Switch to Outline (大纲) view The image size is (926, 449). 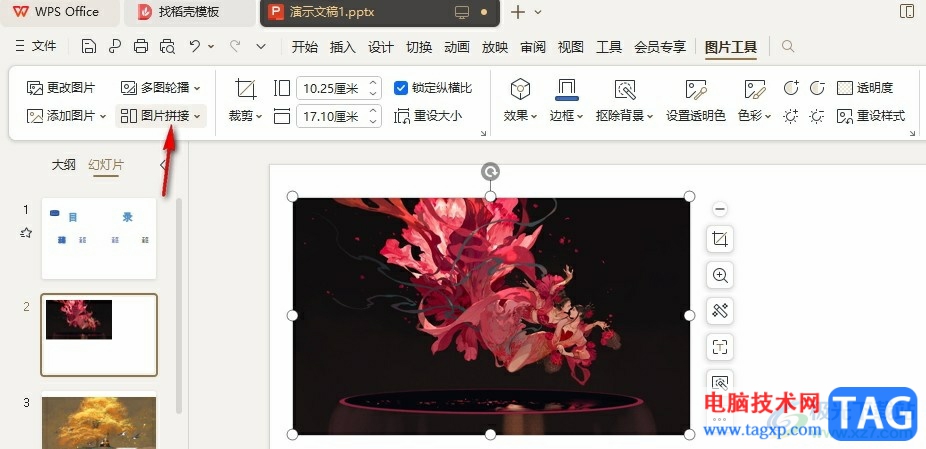tap(64, 165)
